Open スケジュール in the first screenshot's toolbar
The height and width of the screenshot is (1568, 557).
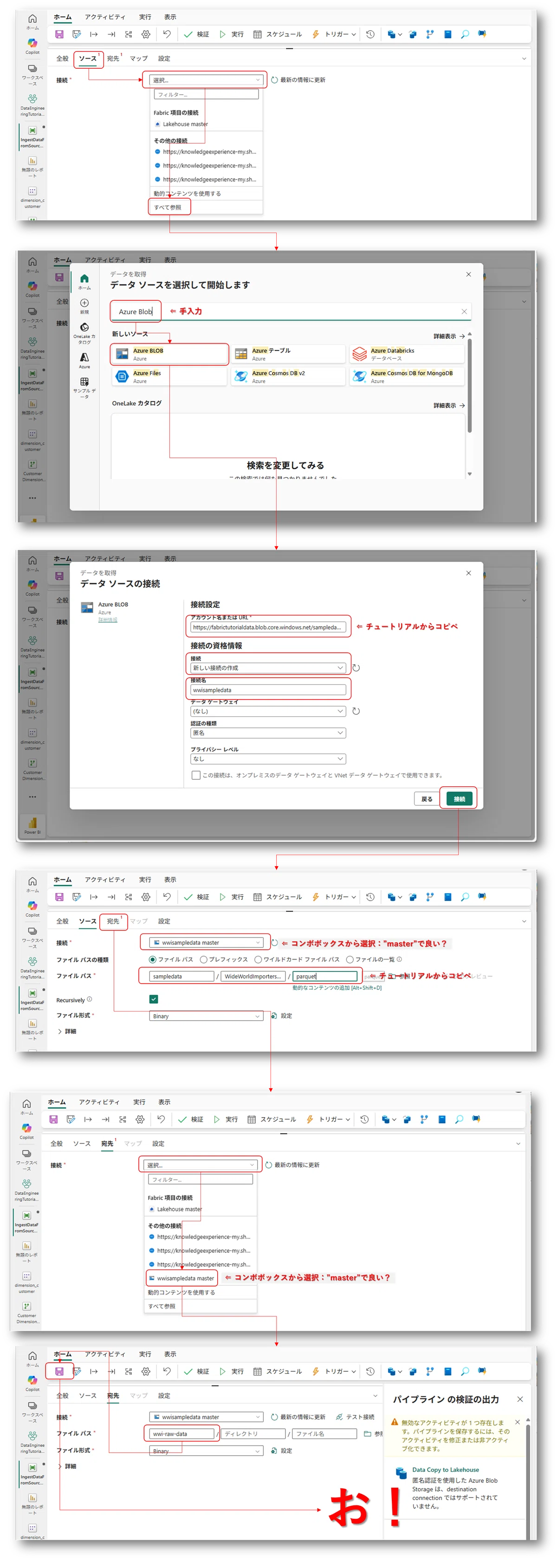tap(278, 35)
